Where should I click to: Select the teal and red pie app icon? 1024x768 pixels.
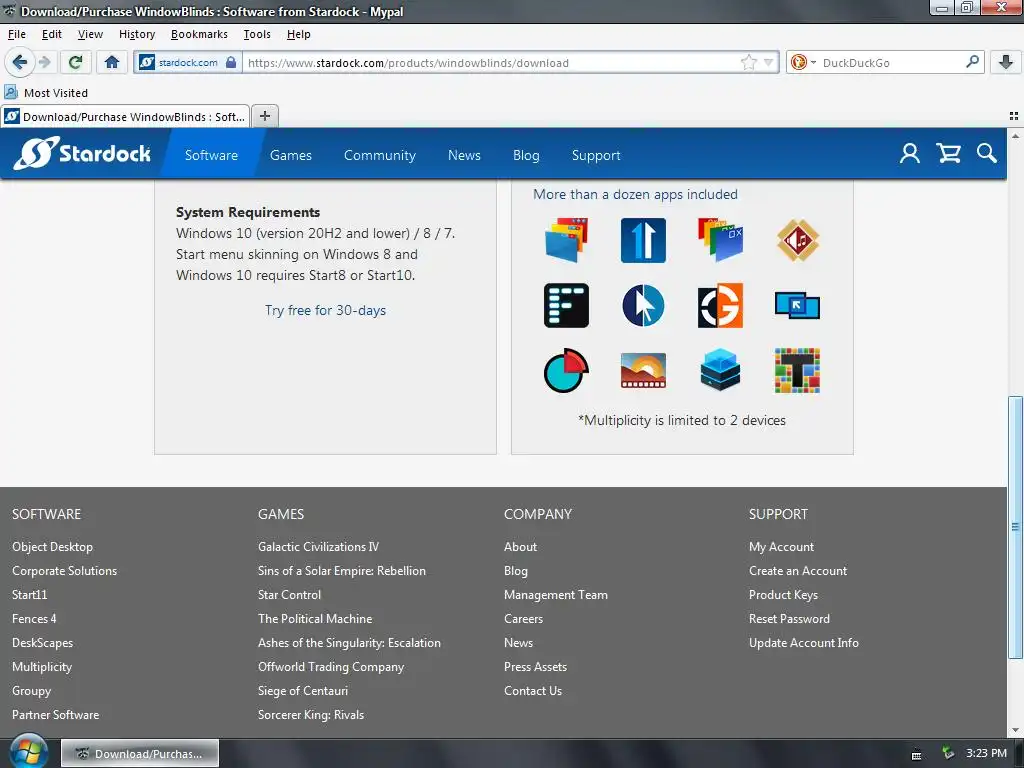566,370
